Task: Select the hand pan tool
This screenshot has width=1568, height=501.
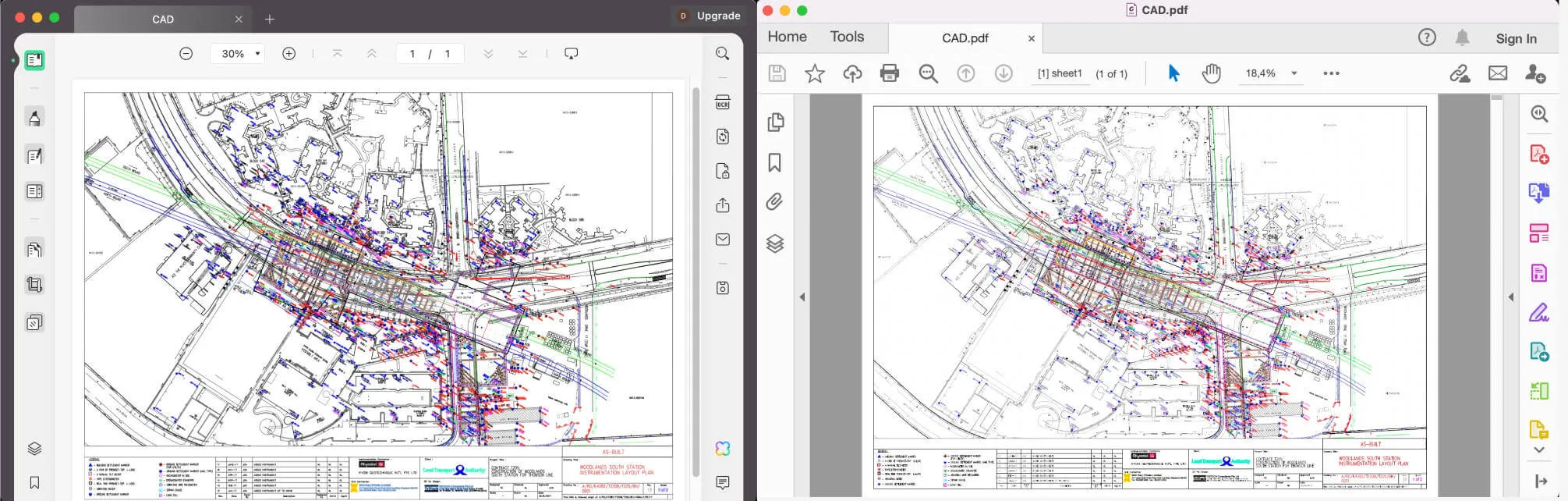Action: [x=1211, y=73]
